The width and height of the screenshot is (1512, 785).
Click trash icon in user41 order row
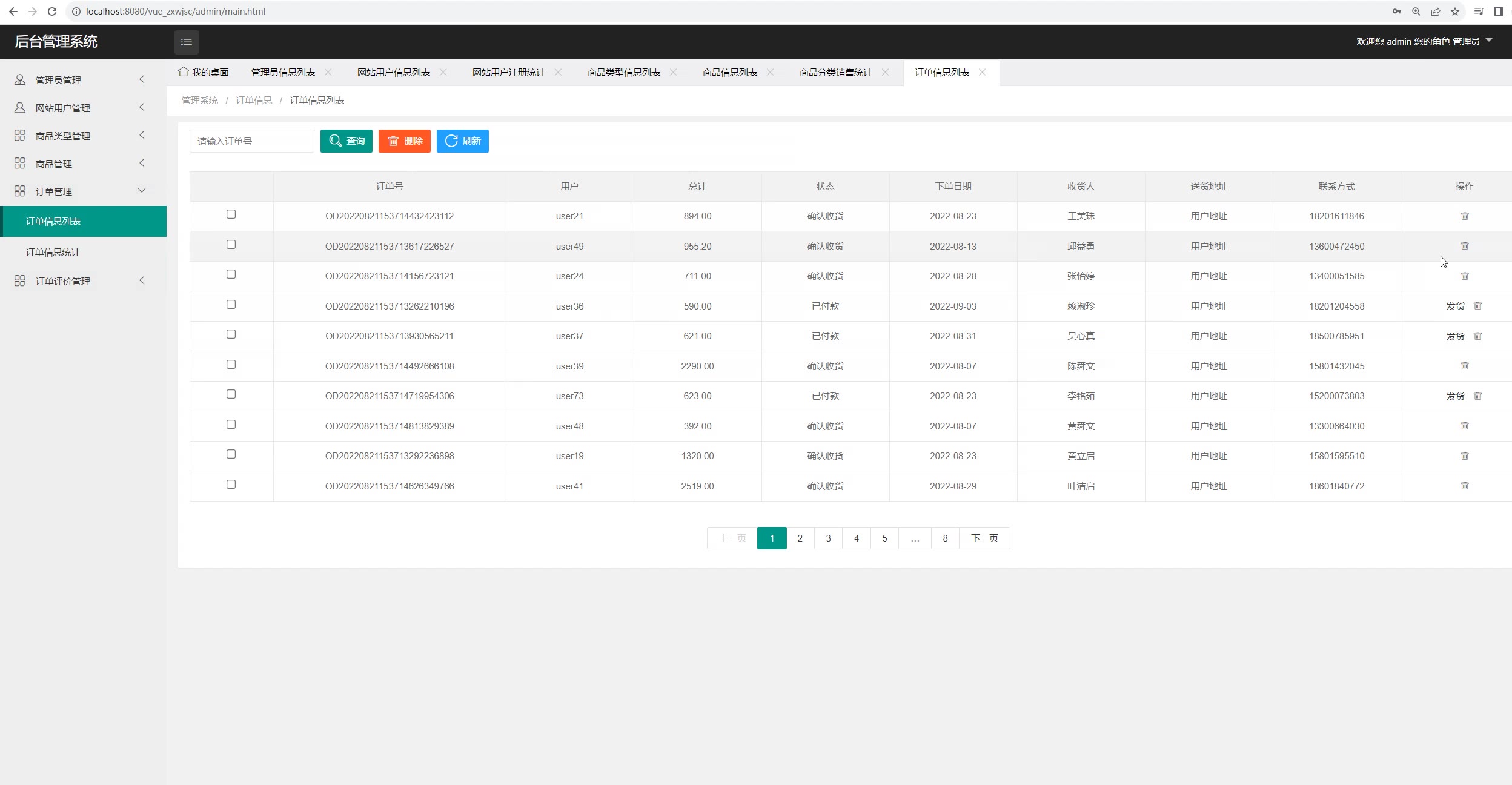1464,486
